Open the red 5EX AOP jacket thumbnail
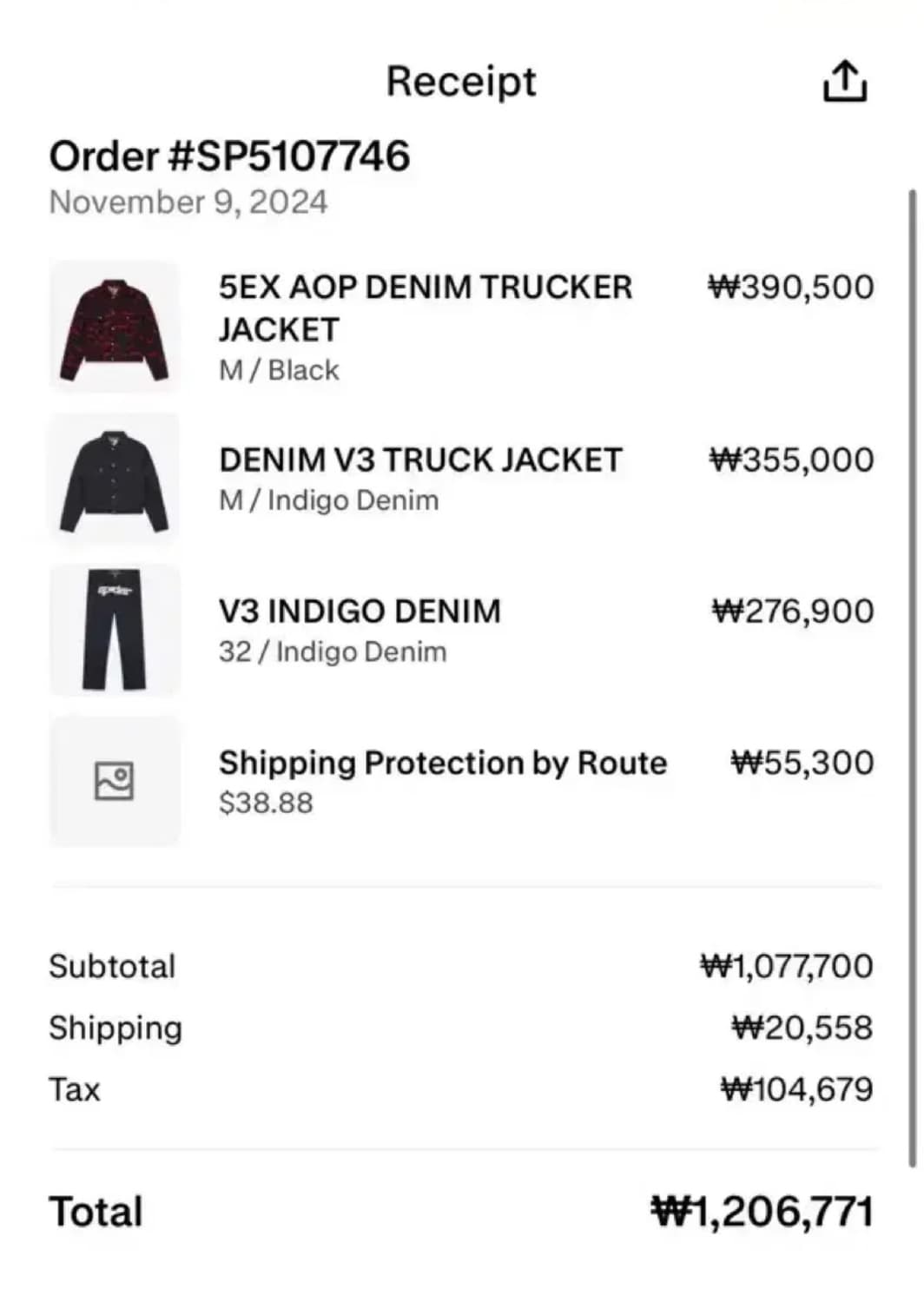Viewport: 924px width, 1303px height. pos(114,327)
